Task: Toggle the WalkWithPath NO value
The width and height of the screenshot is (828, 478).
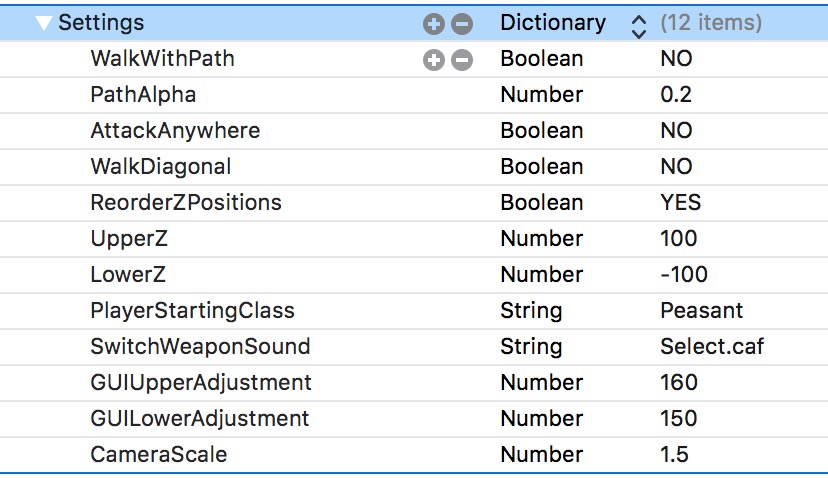Action: (676, 59)
